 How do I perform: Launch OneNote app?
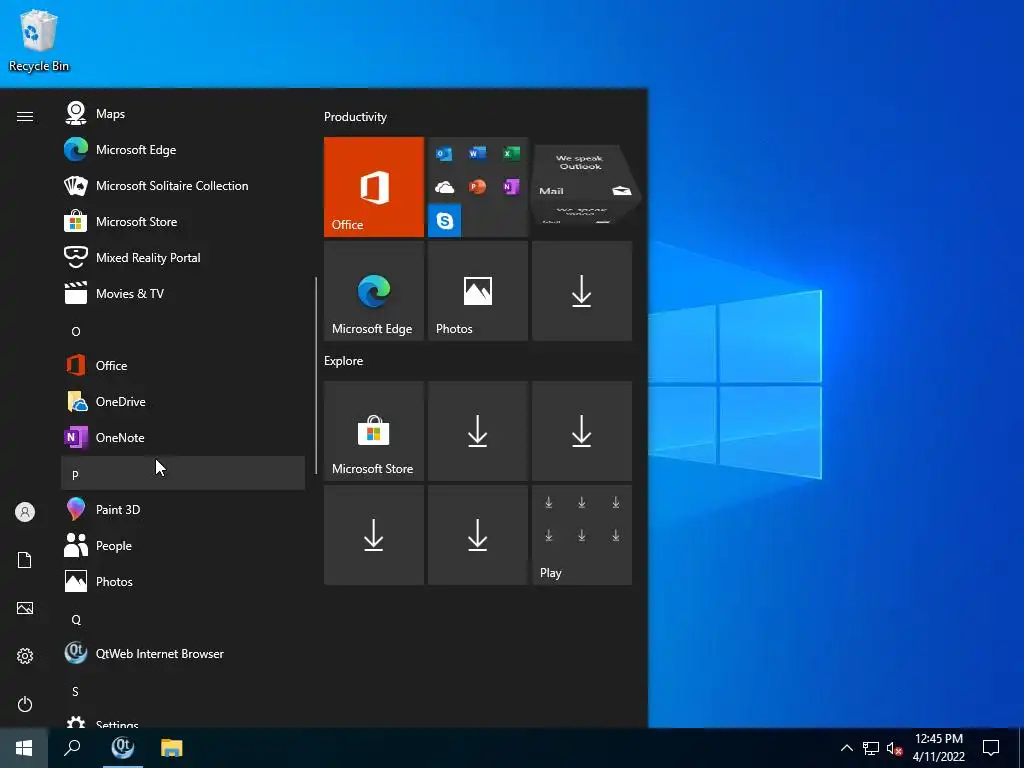183,437
